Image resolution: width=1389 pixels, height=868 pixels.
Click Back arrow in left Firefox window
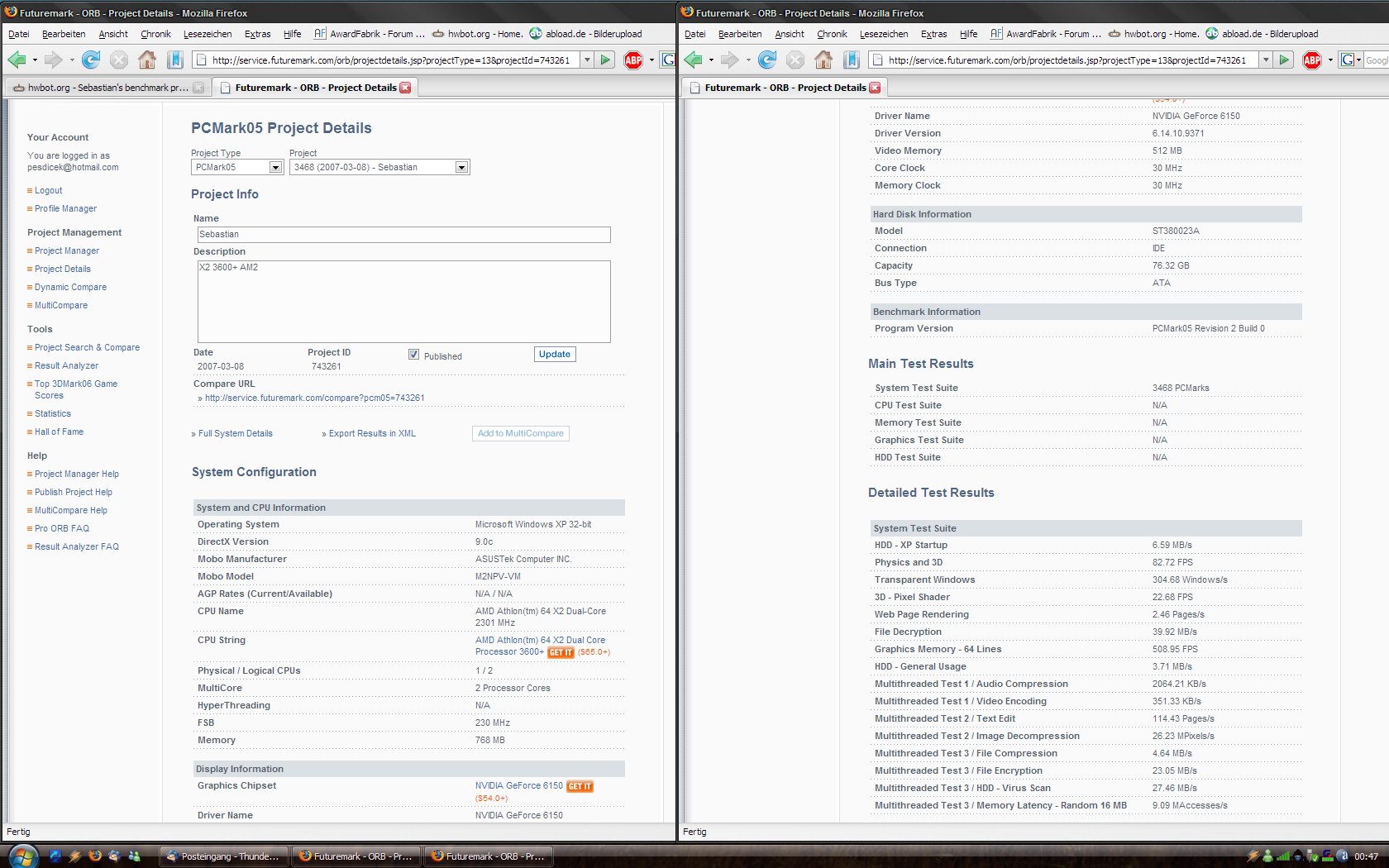pyautogui.click(x=17, y=60)
